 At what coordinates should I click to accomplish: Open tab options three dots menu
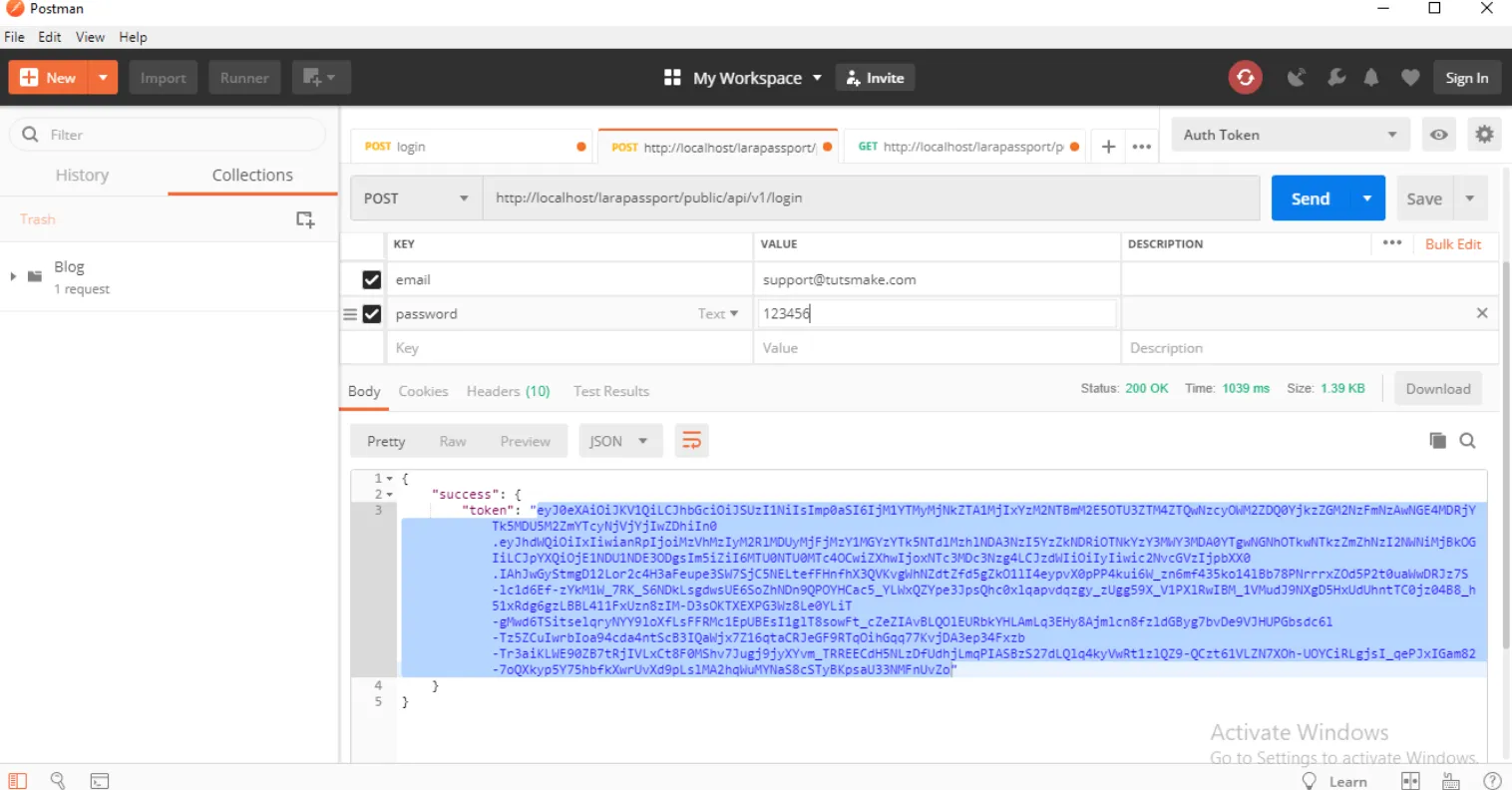(x=1142, y=147)
